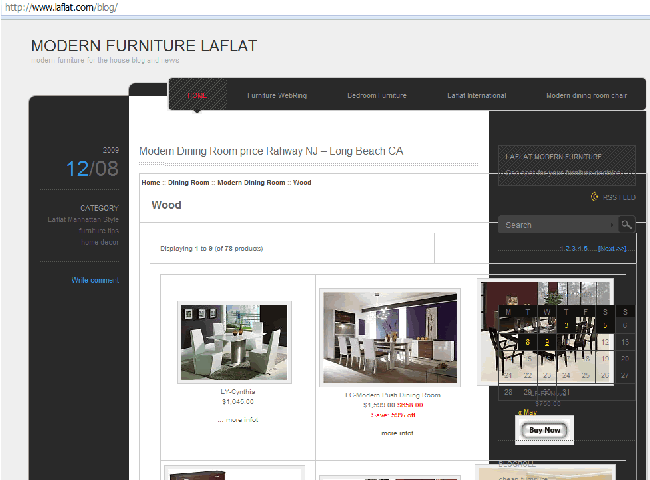
Task: Click more info under LY-Cynthia
Action: (x=238, y=420)
